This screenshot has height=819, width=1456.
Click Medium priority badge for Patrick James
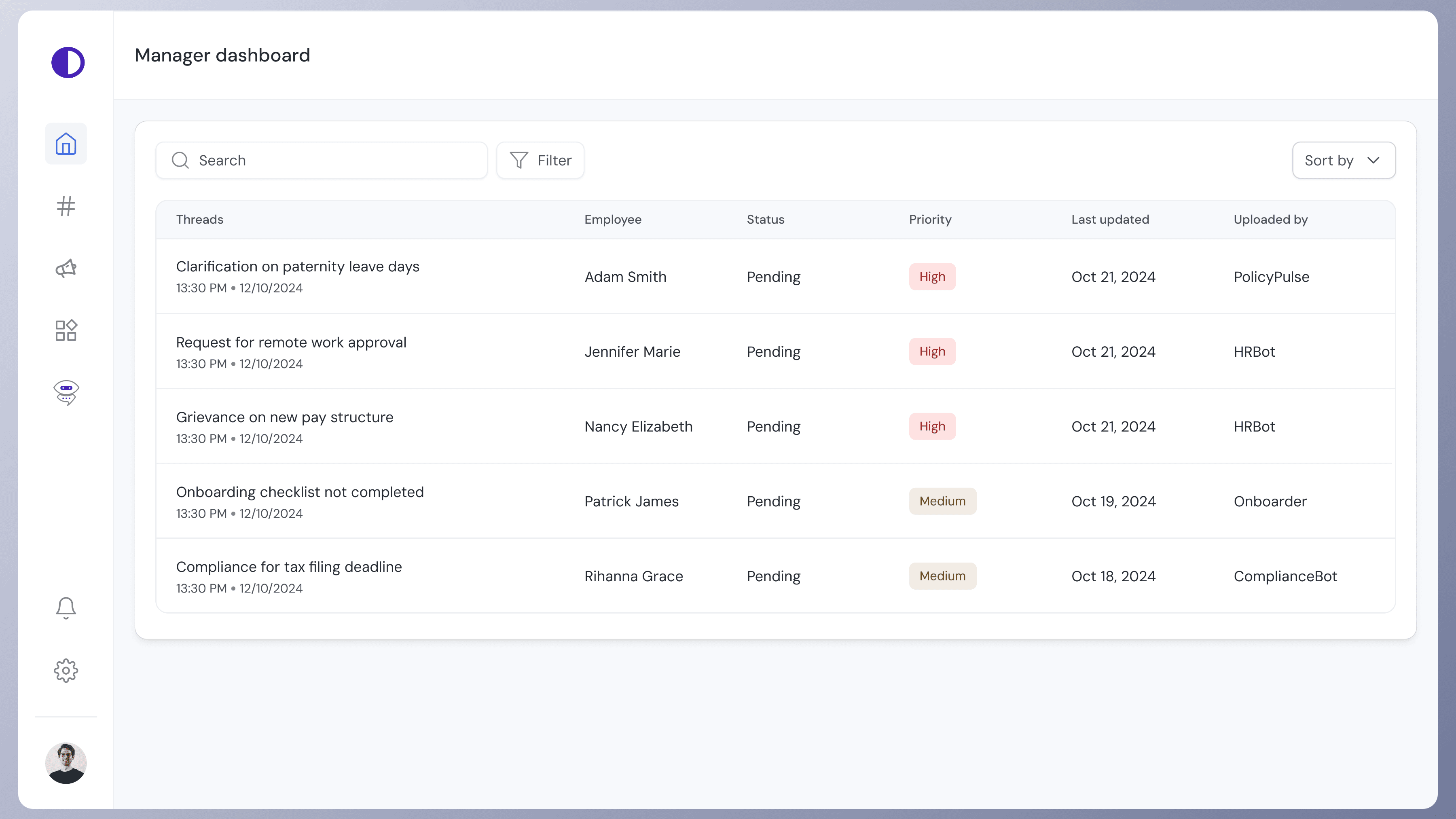(x=942, y=502)
